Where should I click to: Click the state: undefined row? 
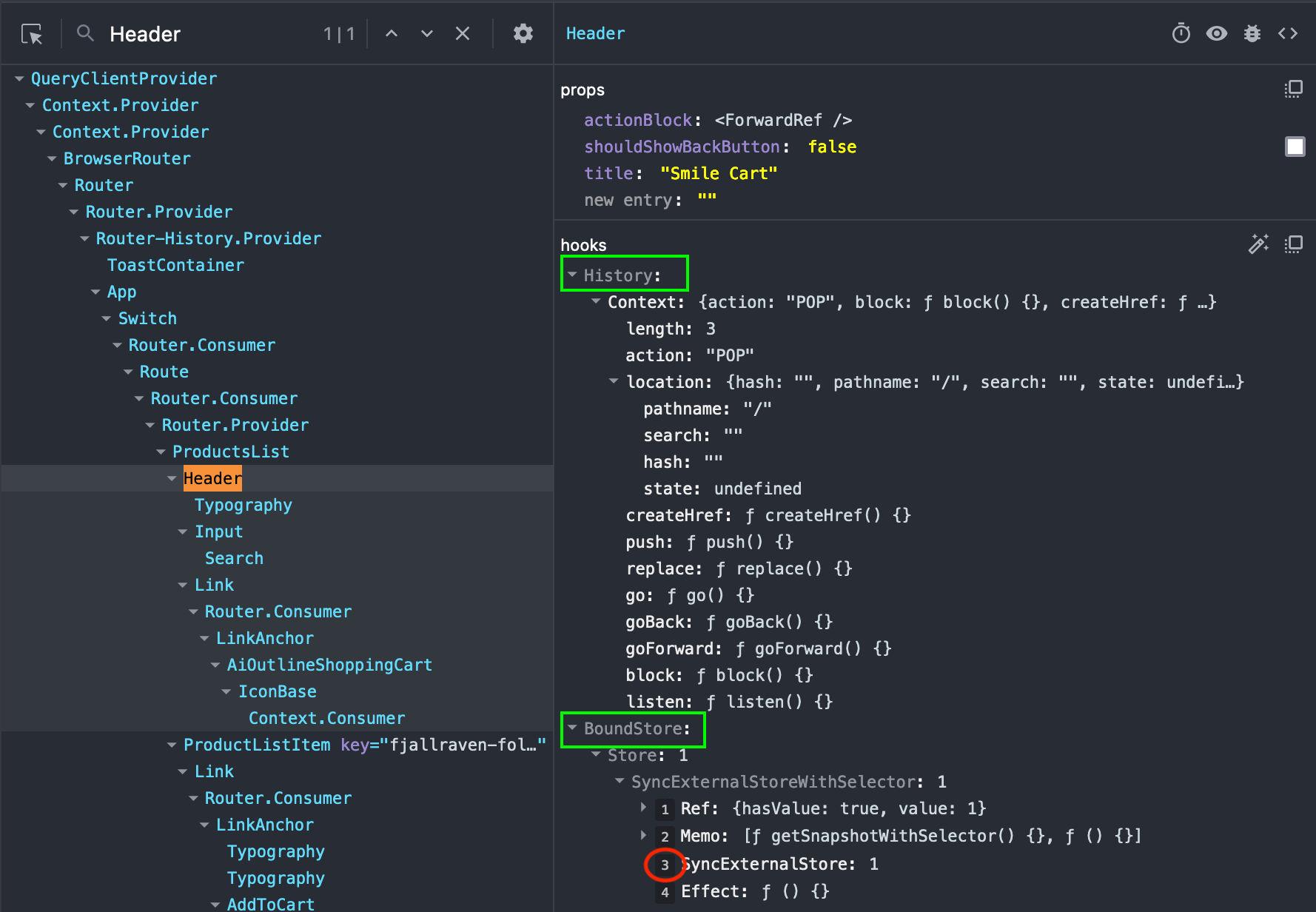click(x=722, y=489)
